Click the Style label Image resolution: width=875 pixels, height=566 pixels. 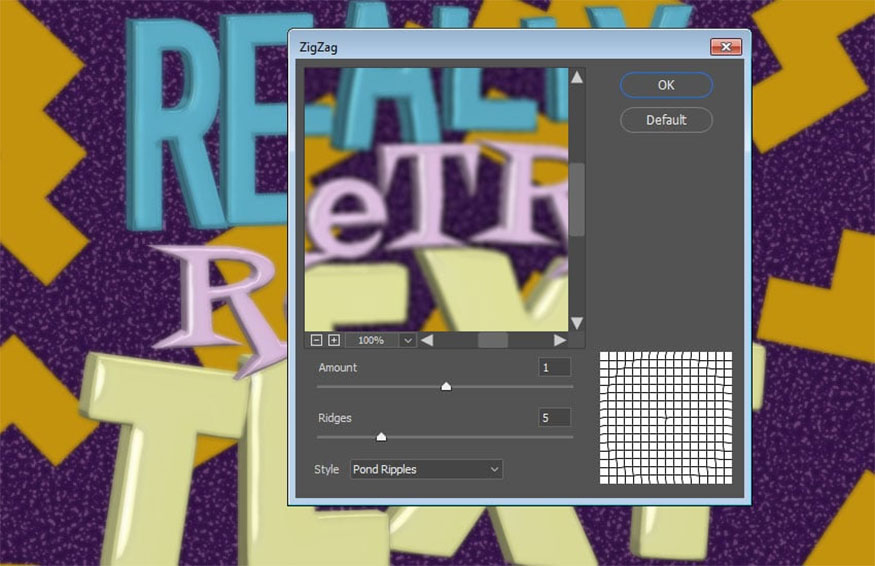click(x=326, y=469)
